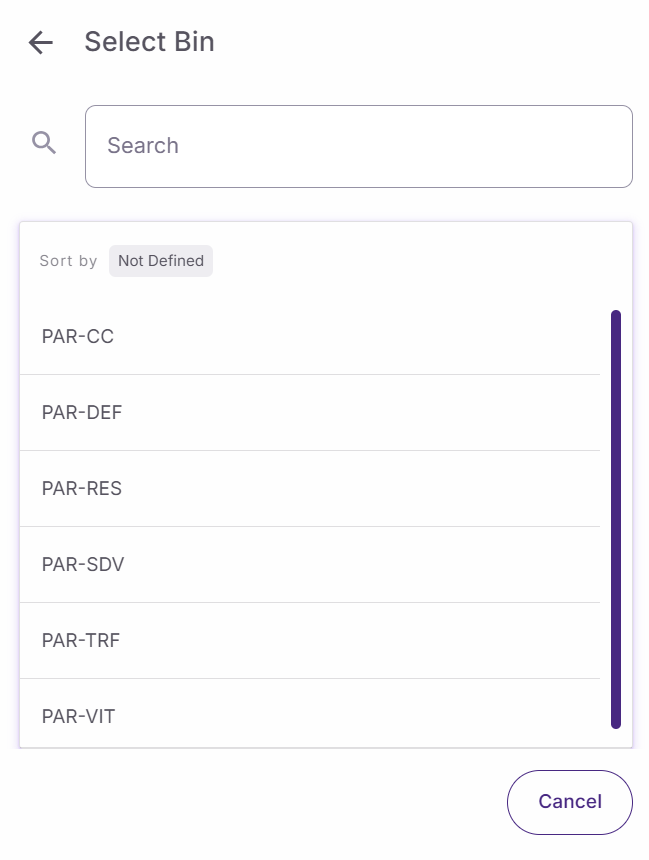This screenshot has height=860, width=649.
Task: Click the magnifying glass search icon
Action: 44,143
